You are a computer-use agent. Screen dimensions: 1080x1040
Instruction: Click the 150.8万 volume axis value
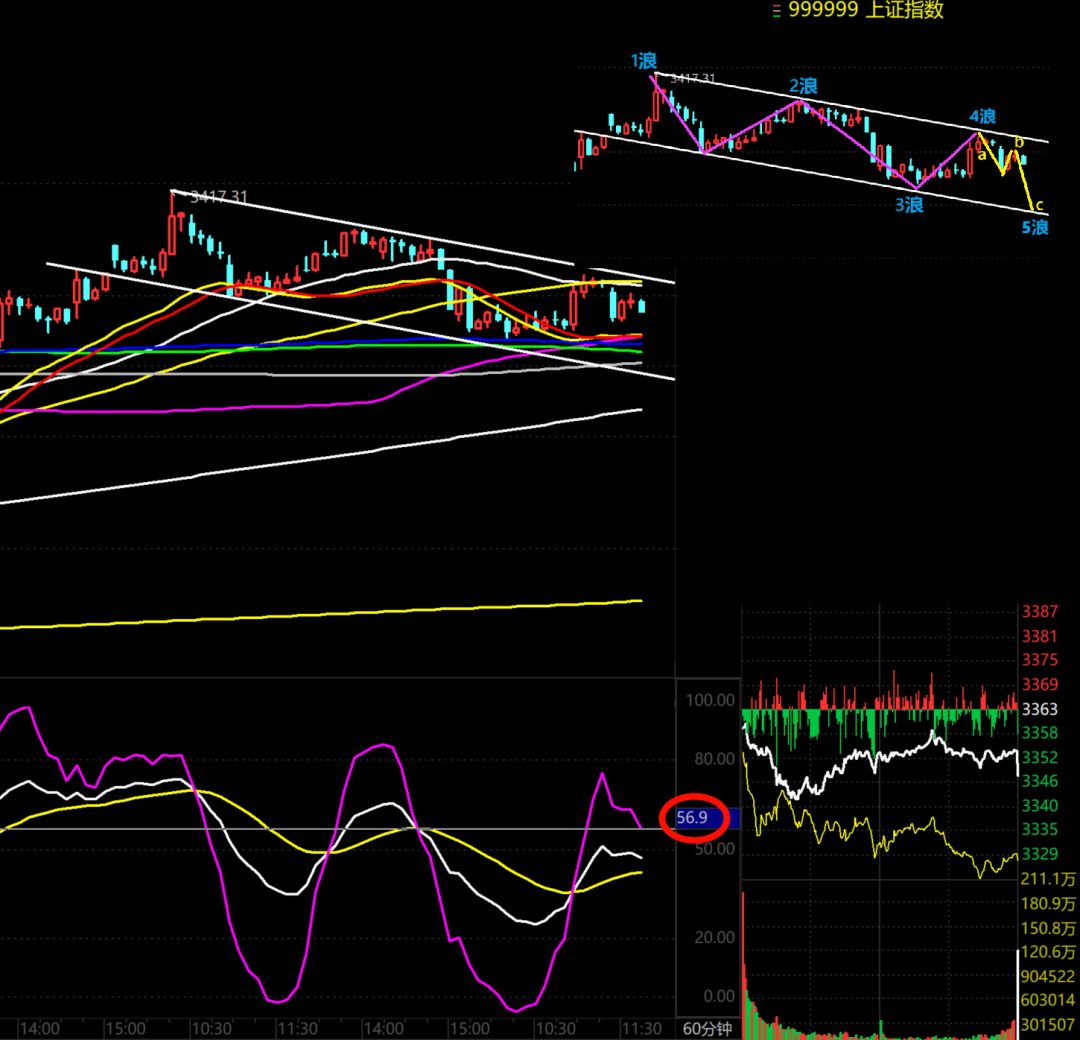click(1048, 928)
